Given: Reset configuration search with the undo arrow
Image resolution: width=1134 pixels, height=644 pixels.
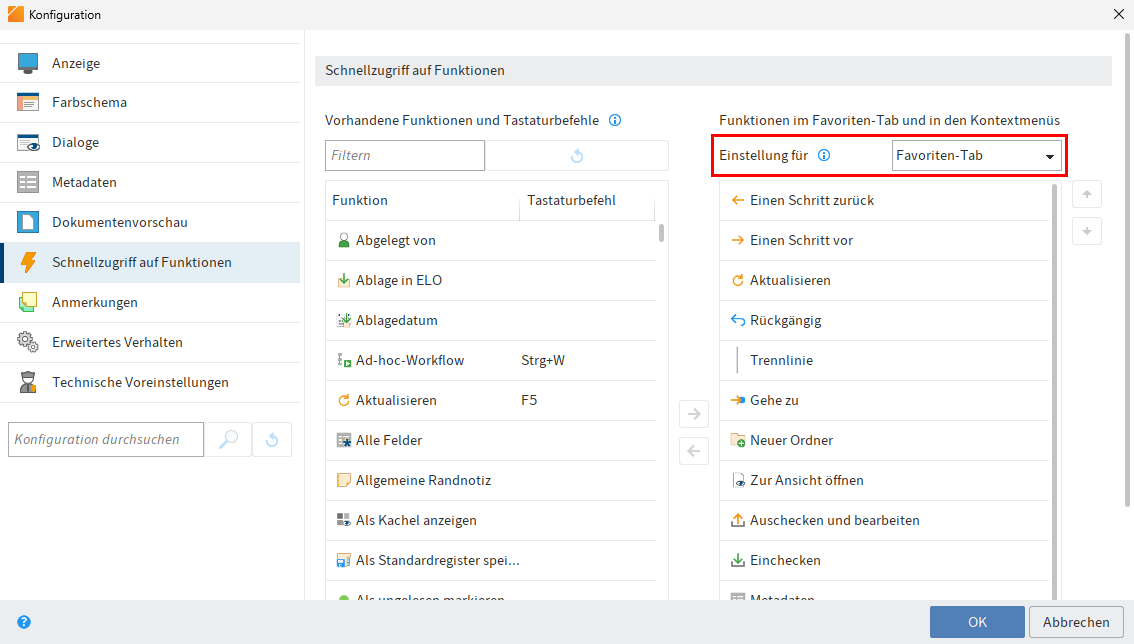Looking at the screenshot, I should [x=272, y=439].
